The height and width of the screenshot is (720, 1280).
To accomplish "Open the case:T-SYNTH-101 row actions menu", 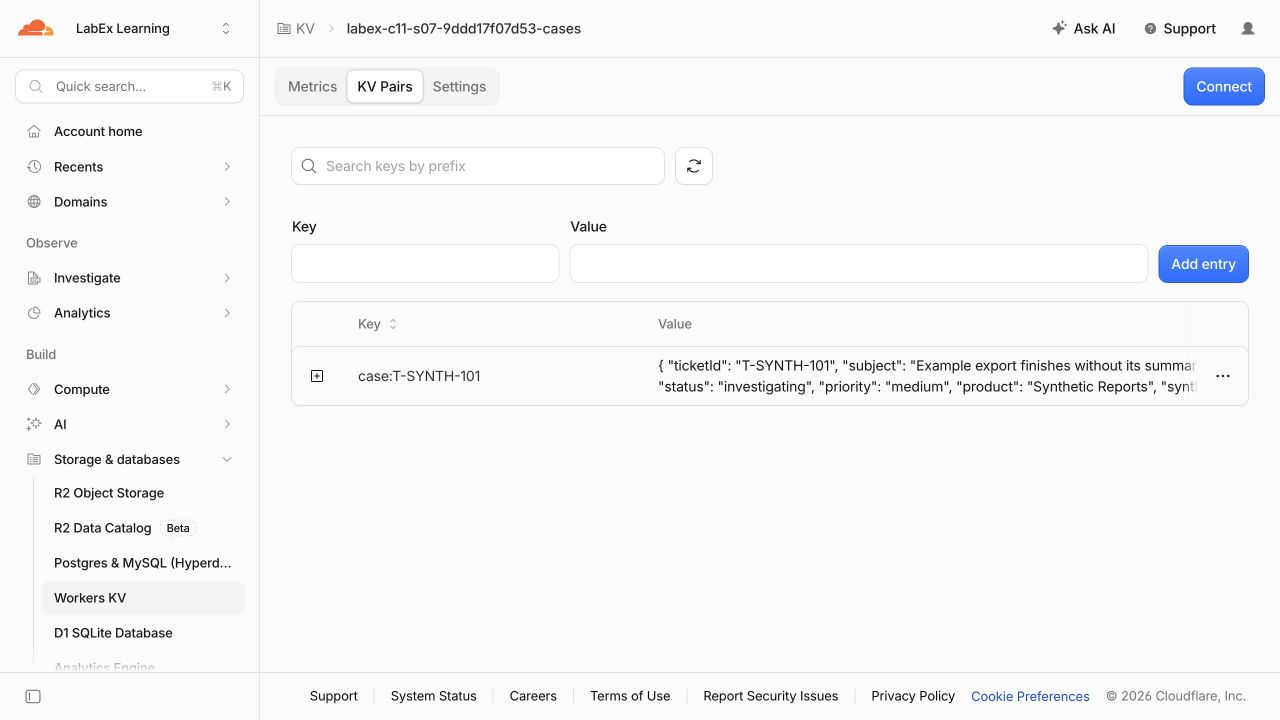I will pyautogui.click(x=1223, y=376).
